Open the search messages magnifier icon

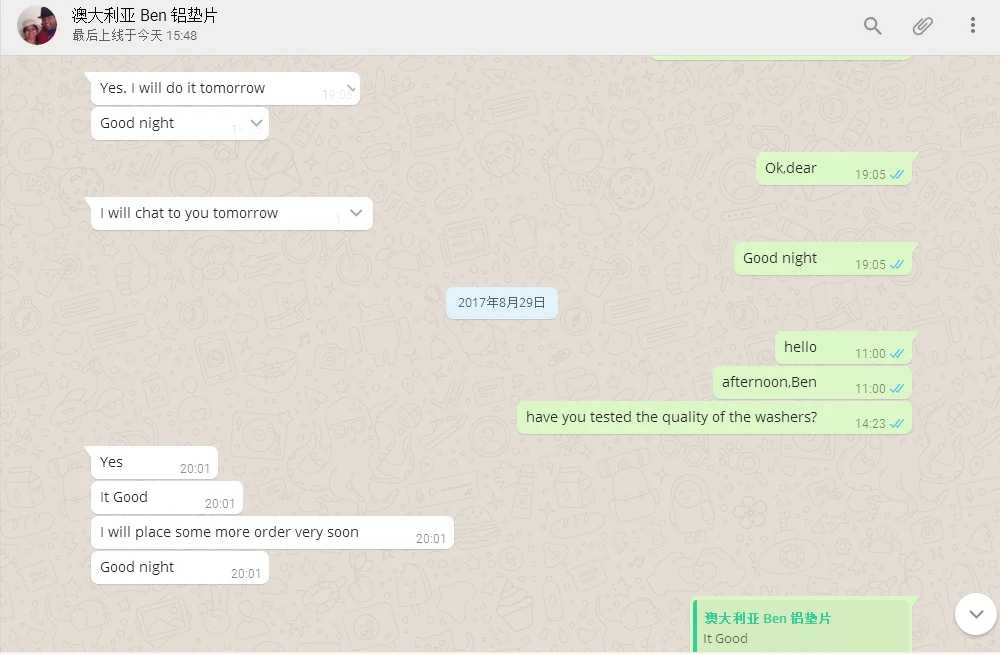tap(872, 26)
